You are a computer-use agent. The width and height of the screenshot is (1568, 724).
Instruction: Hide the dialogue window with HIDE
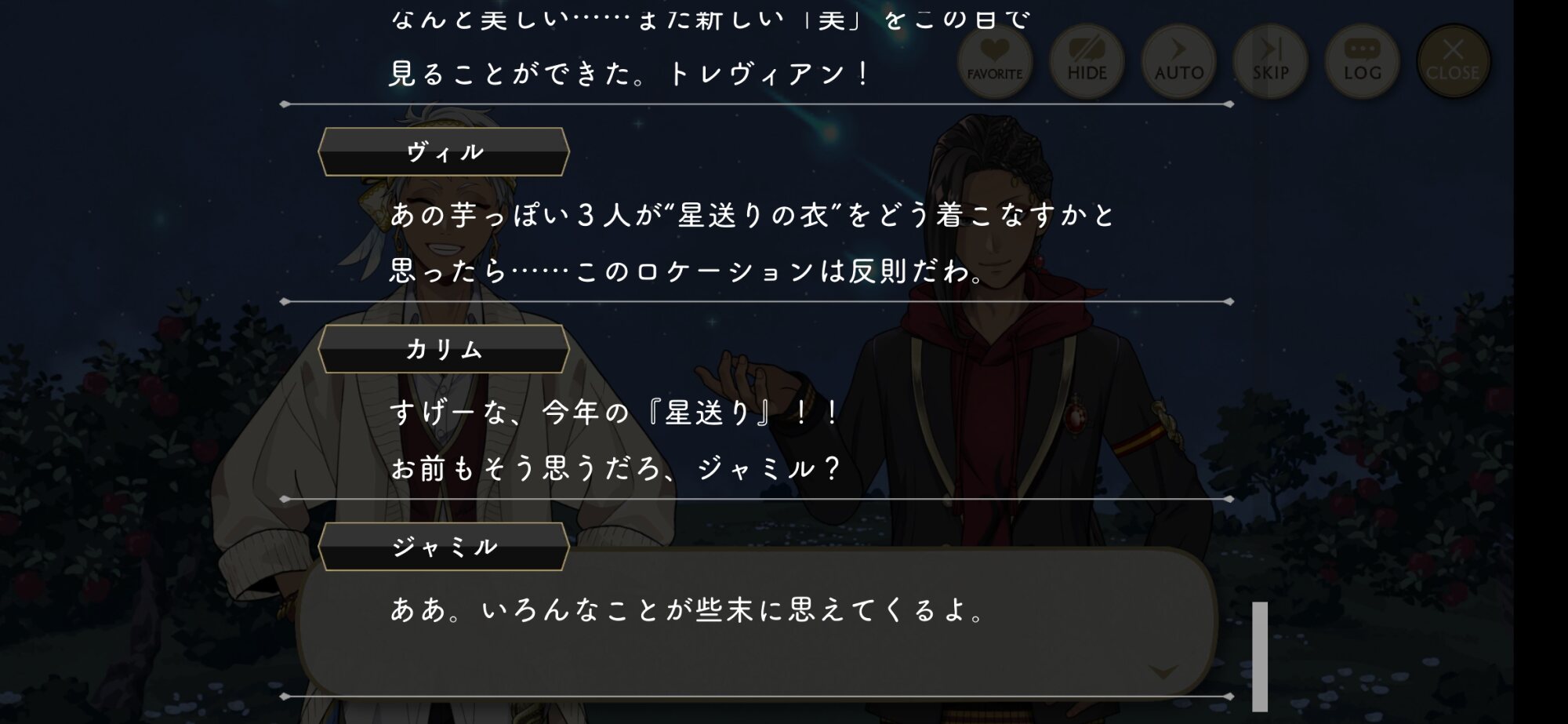click(x=1087, y=61)
